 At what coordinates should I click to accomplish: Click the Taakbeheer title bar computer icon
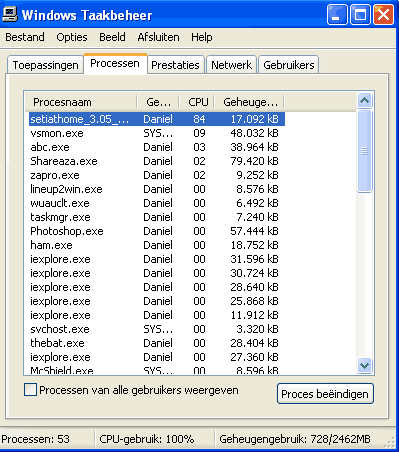coord(9,14)
